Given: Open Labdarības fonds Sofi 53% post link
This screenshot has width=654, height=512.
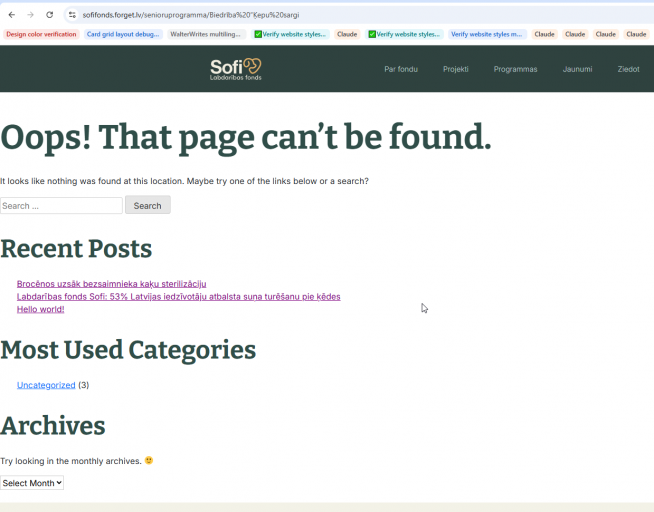Looking at the screenshot, I should 179,296.
